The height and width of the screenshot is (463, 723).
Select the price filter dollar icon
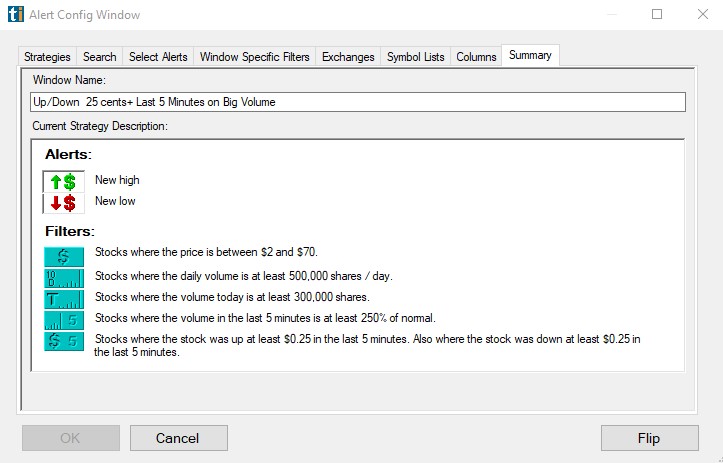pyautogui.click(x=63, y=255)
